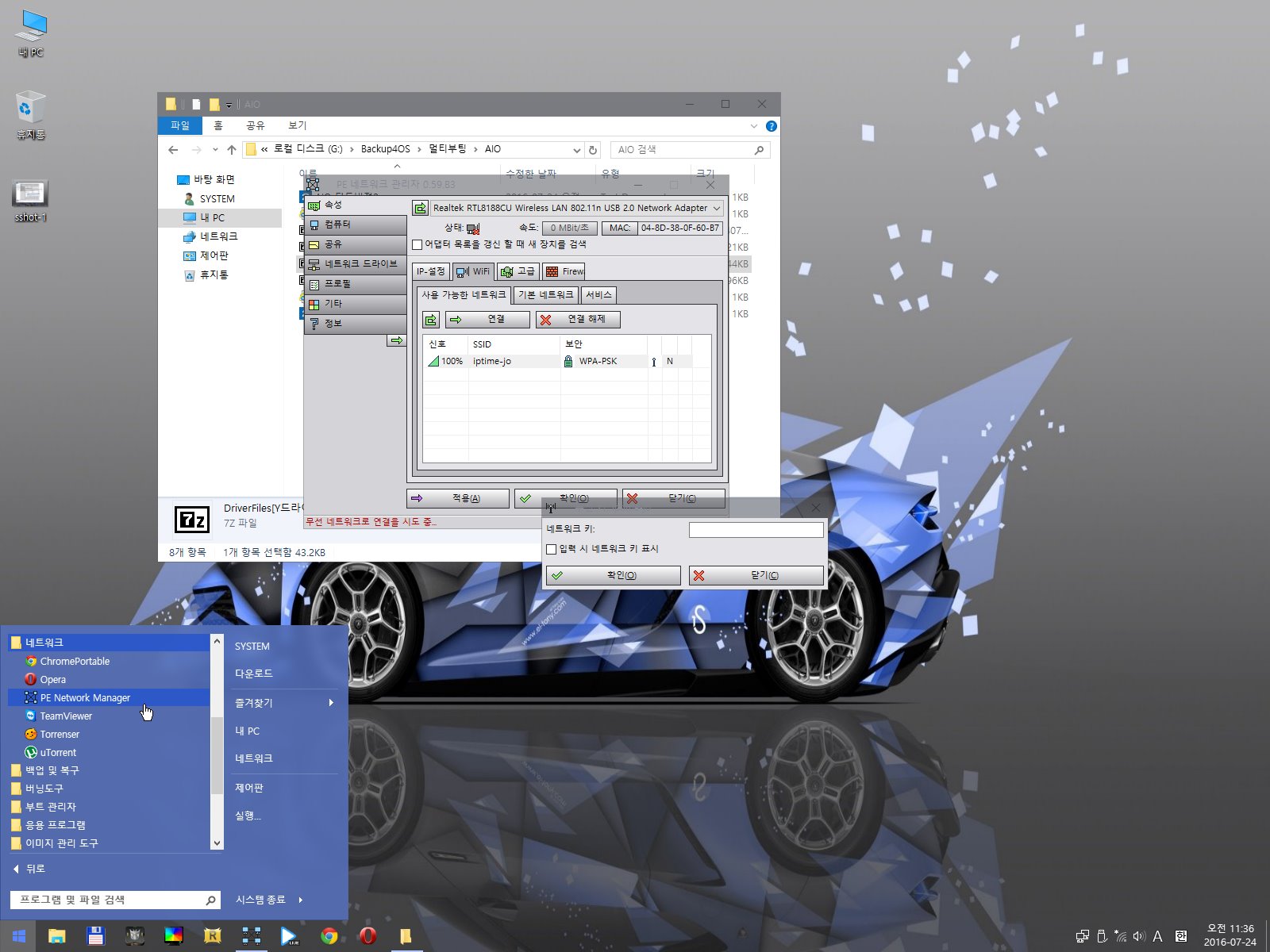
Task: Open the quick access toolbar customize dropdown
Action: pos(229,105)
